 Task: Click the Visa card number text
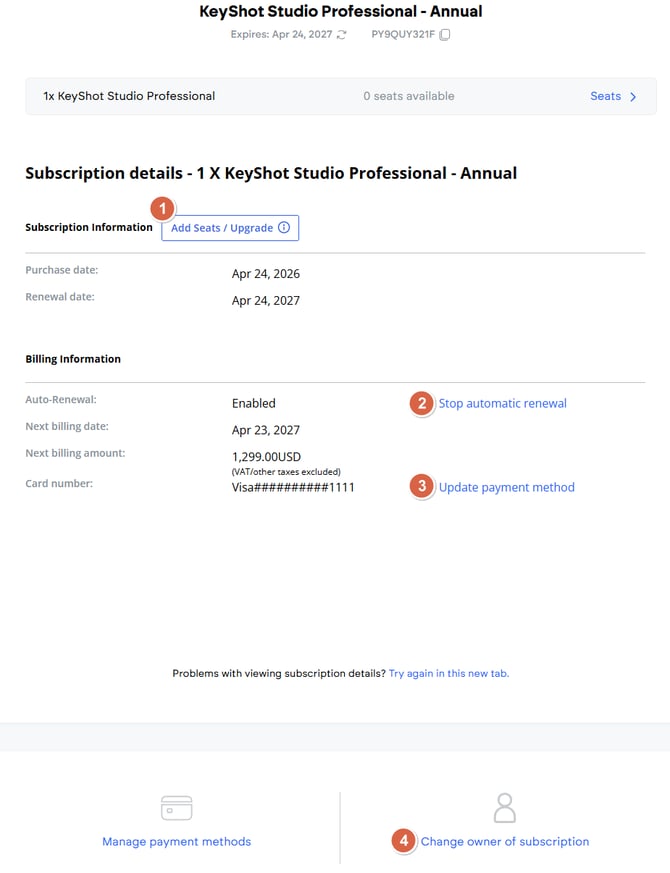(293, 487)
